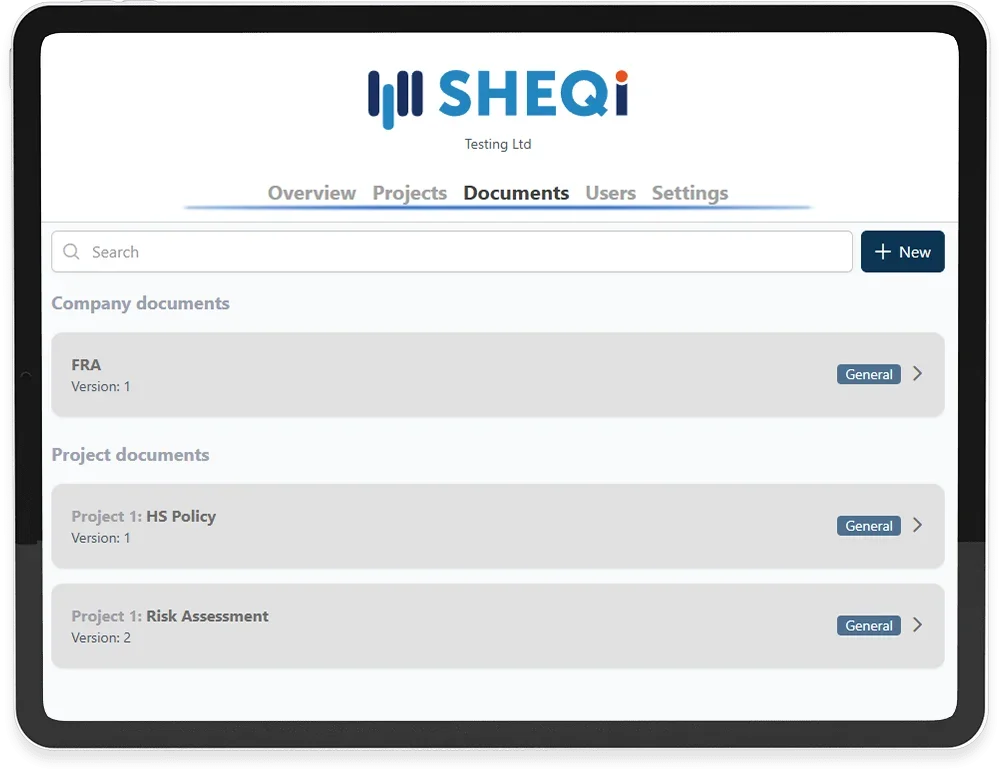Focus the Search input field
This screenshot has width=1000, height=770.
460,252
